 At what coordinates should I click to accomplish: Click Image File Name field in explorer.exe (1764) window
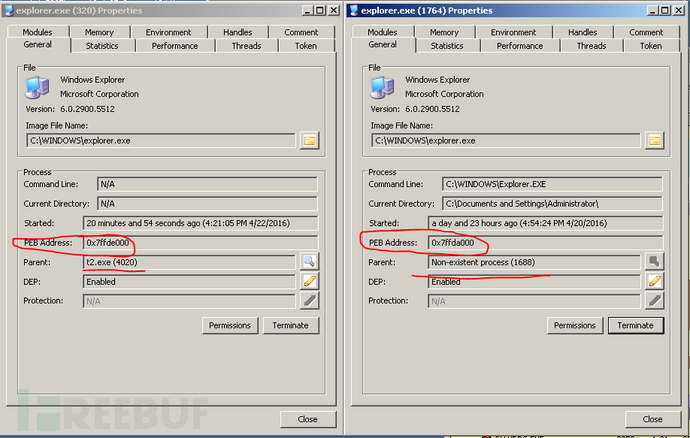pos(506,141)
